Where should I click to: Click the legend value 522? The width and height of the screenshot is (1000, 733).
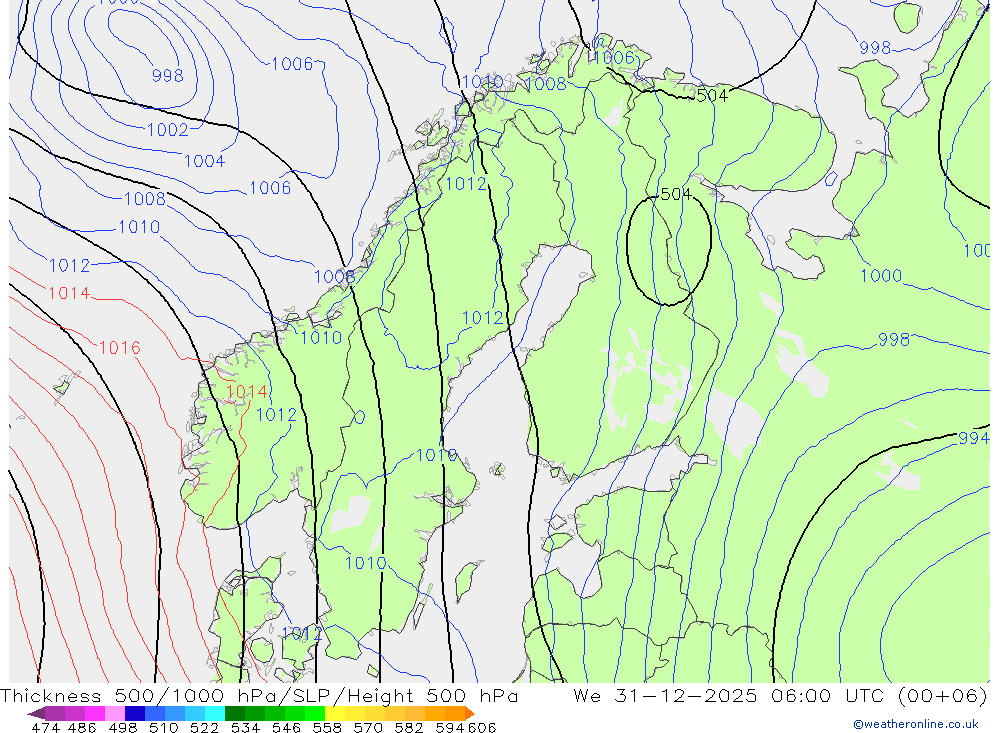pyautogui.click(x=204, y=727)
